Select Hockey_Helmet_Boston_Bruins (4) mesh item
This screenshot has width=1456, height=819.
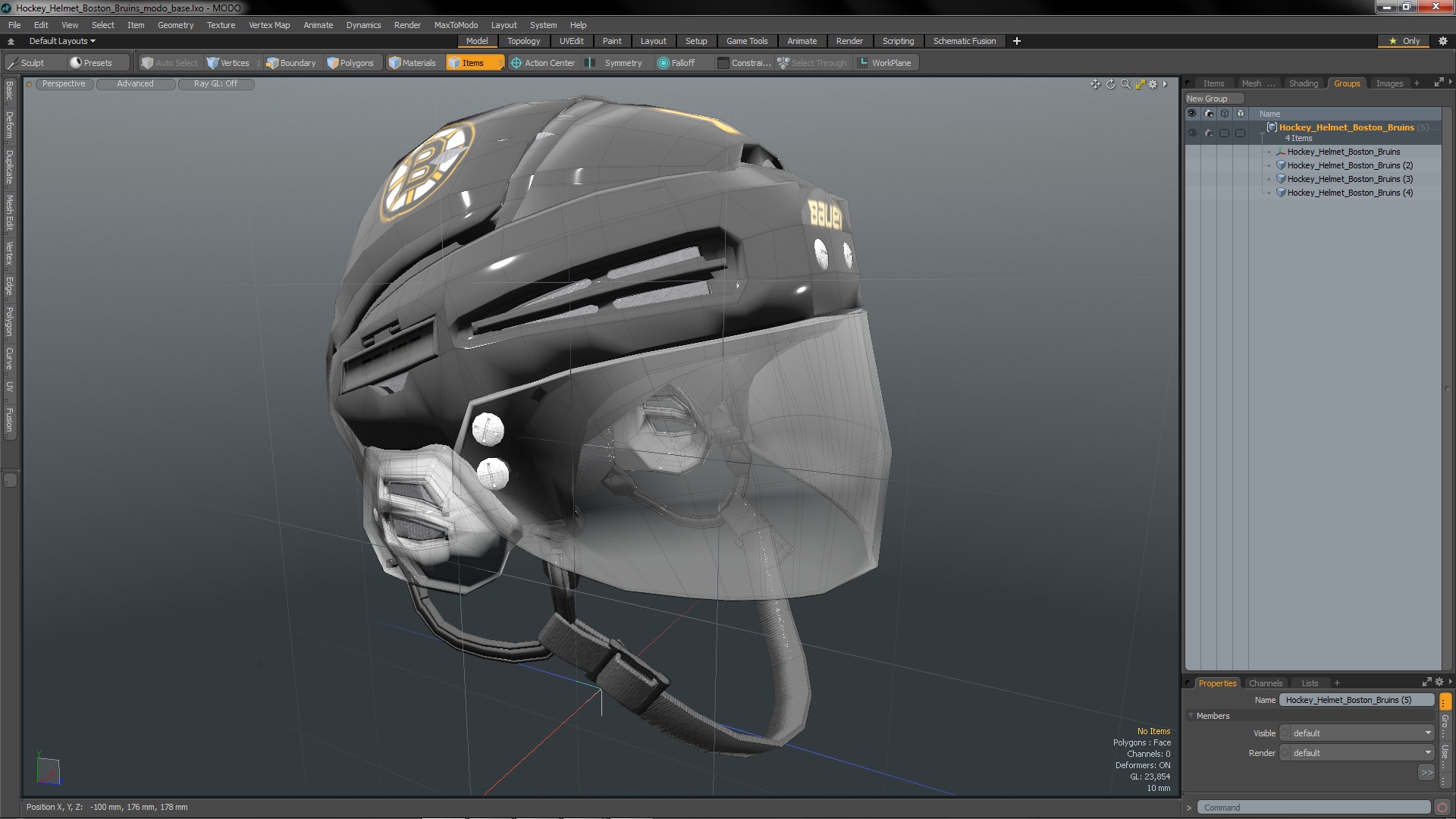tap(1349, 193)
